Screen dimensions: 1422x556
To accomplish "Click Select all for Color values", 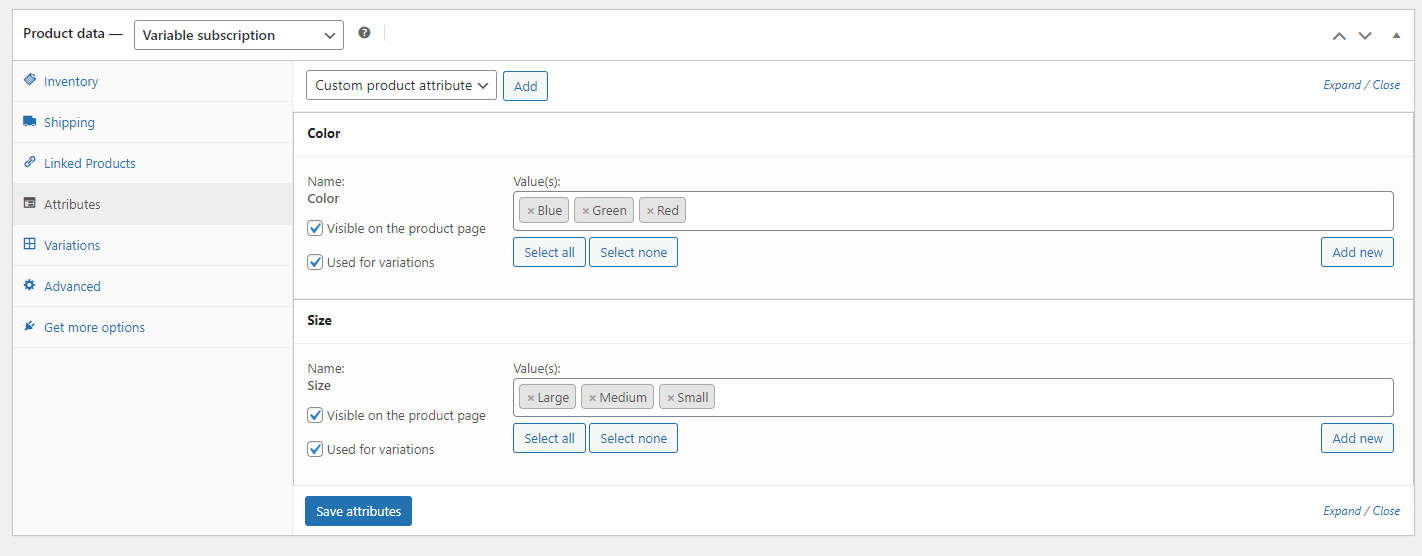I will coord(549,252).
